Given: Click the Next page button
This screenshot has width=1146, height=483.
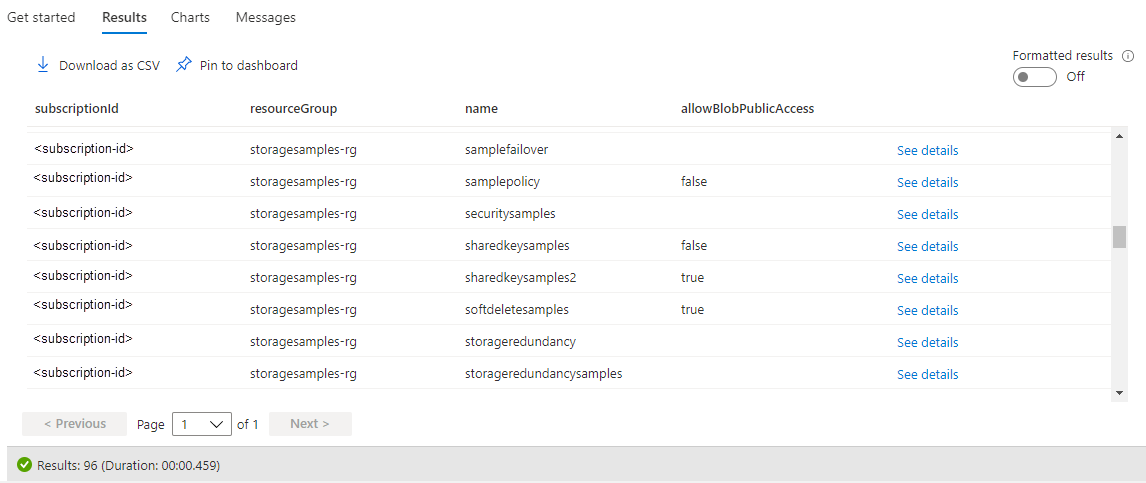Looking at the screenshot, I should [310, 424].
